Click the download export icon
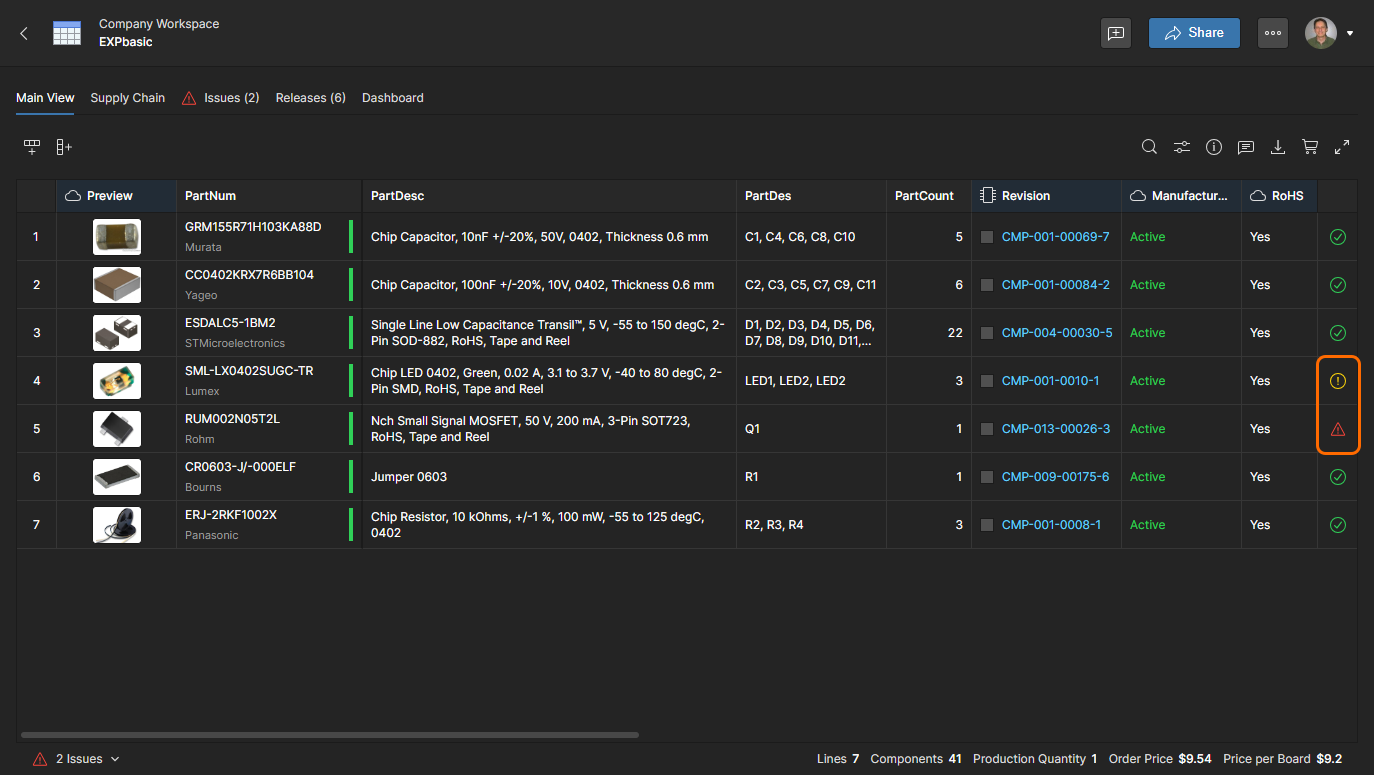1374x775 pixels. point(1278,147)
